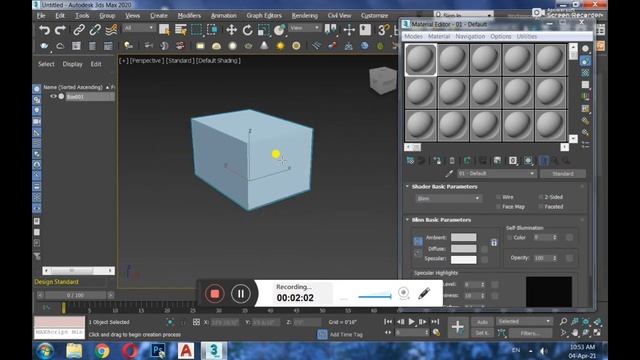This screenshot has height=360, width=640.
Task: Open the Display tab in scene explorer
Action: pos(72,64)
